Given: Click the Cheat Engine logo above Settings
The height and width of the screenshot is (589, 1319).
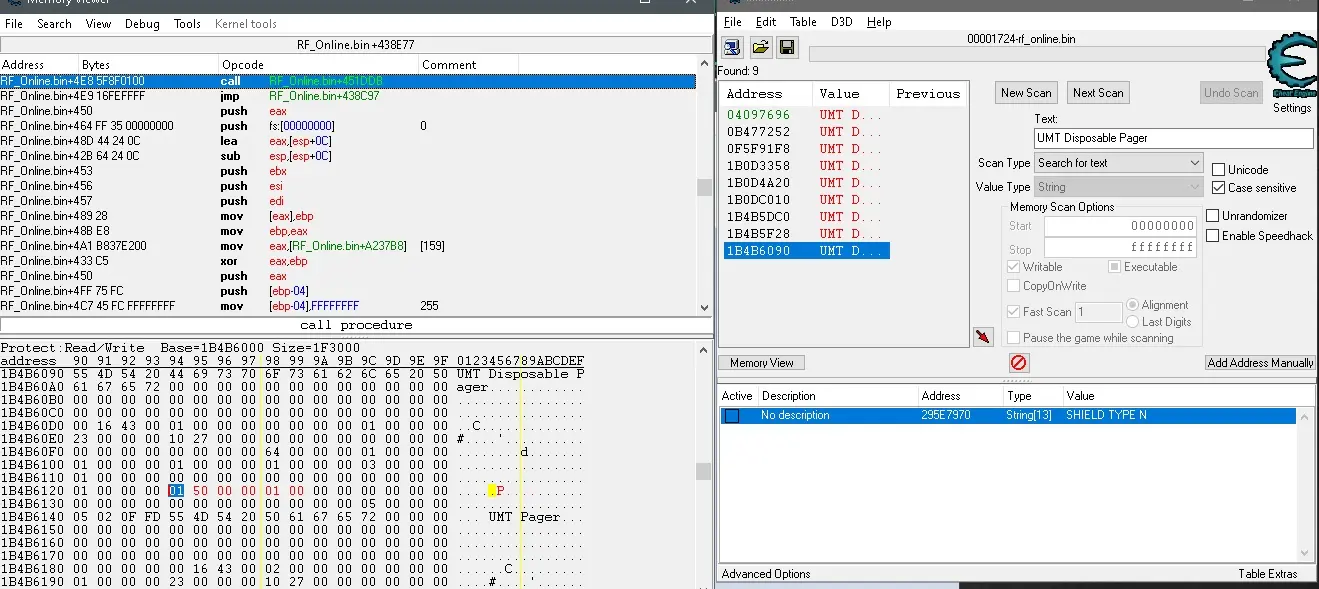Looking at the screenshot, I should (1291, 66).
